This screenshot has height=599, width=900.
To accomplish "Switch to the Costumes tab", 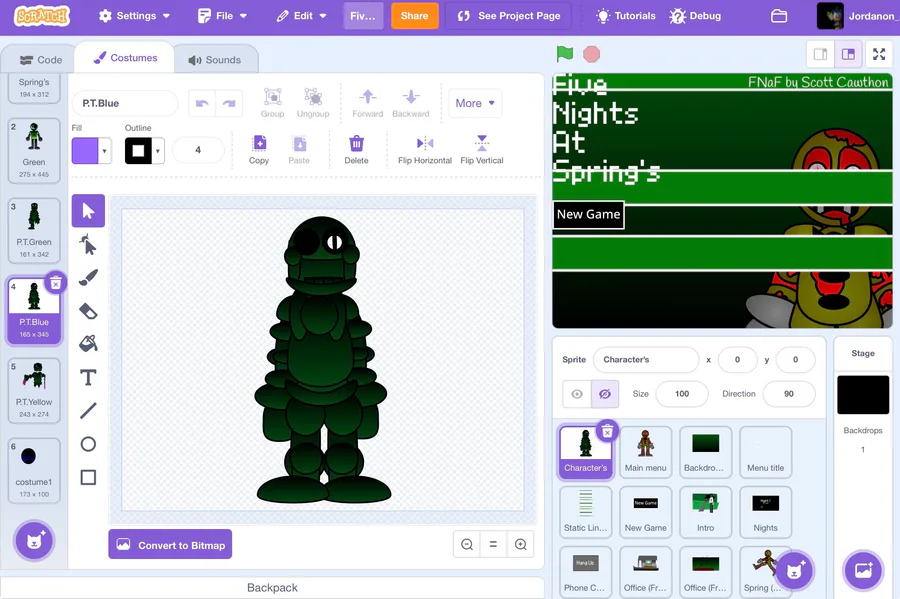I will point(125,57).
